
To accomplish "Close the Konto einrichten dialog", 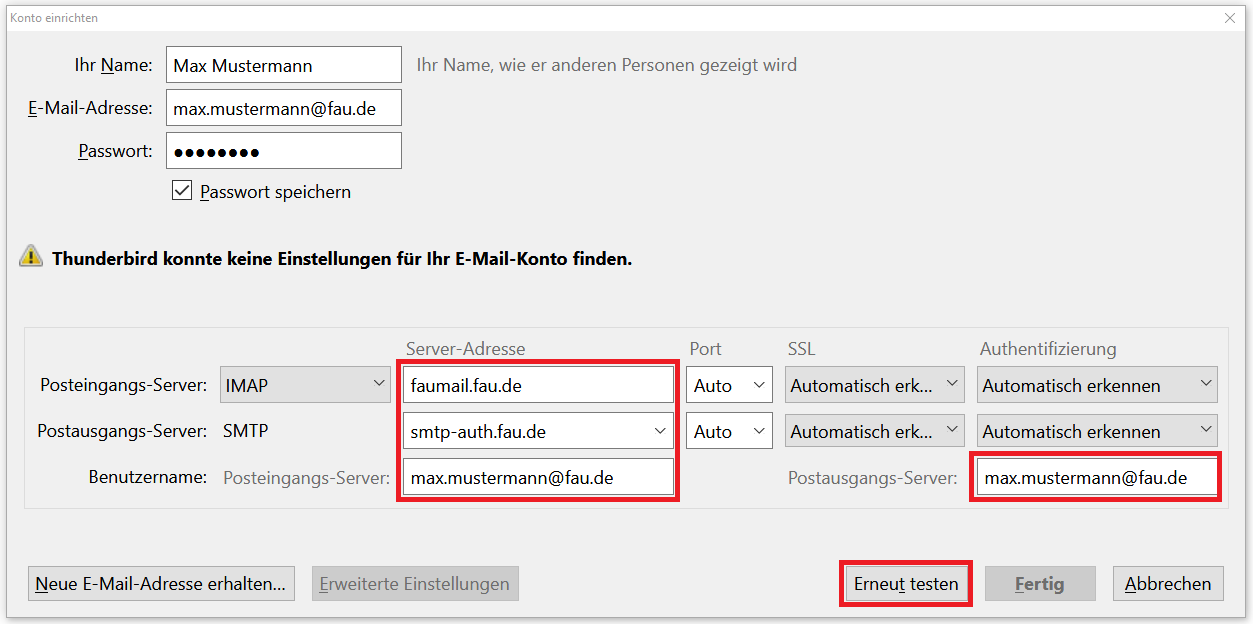I will pyautogui.click(x=1229, y=18).
